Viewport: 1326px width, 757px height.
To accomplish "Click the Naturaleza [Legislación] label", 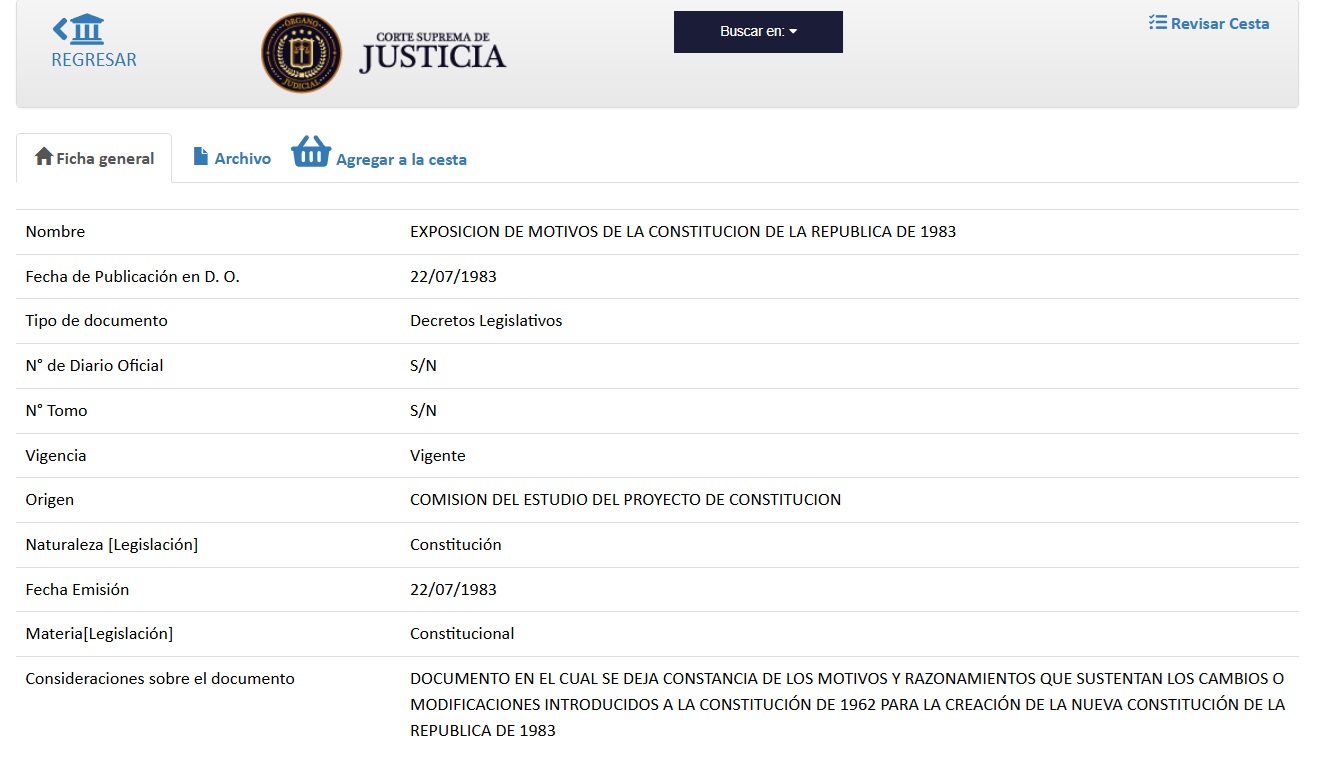I will 112,544.
